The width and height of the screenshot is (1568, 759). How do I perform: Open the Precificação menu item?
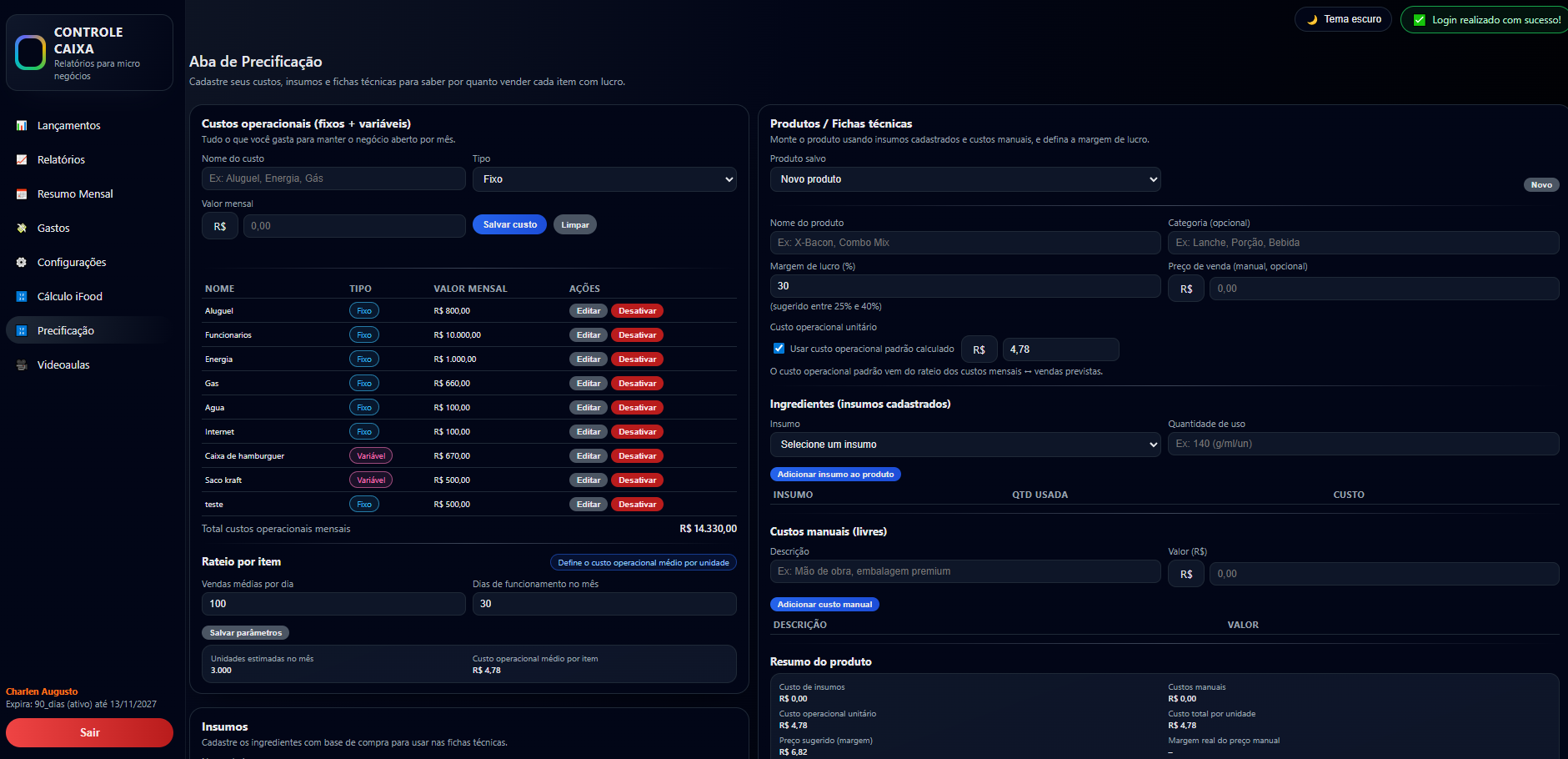click(x=66, y=331)
